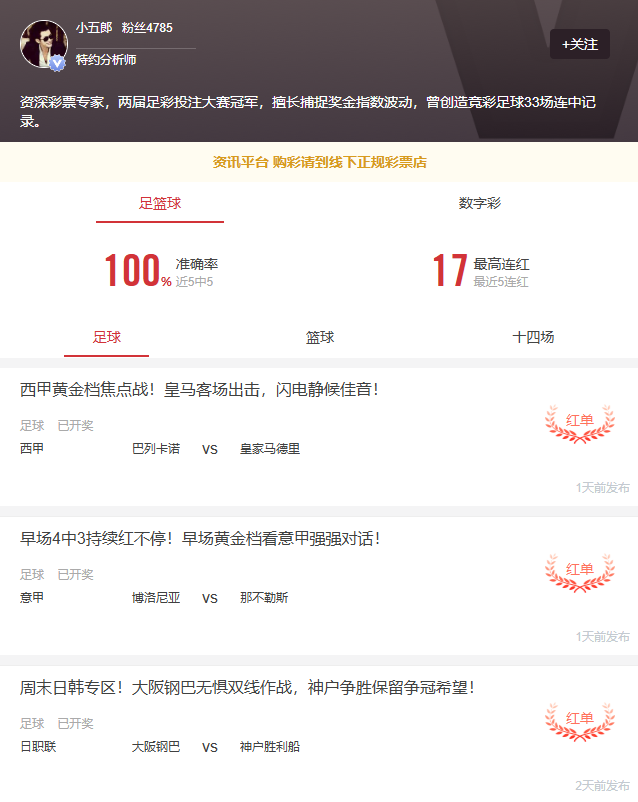Open the 早场4中3持续红不停 article title
The width and height of the screenshot is (638, 802).
pyautogui.click(x=201, y=538)
